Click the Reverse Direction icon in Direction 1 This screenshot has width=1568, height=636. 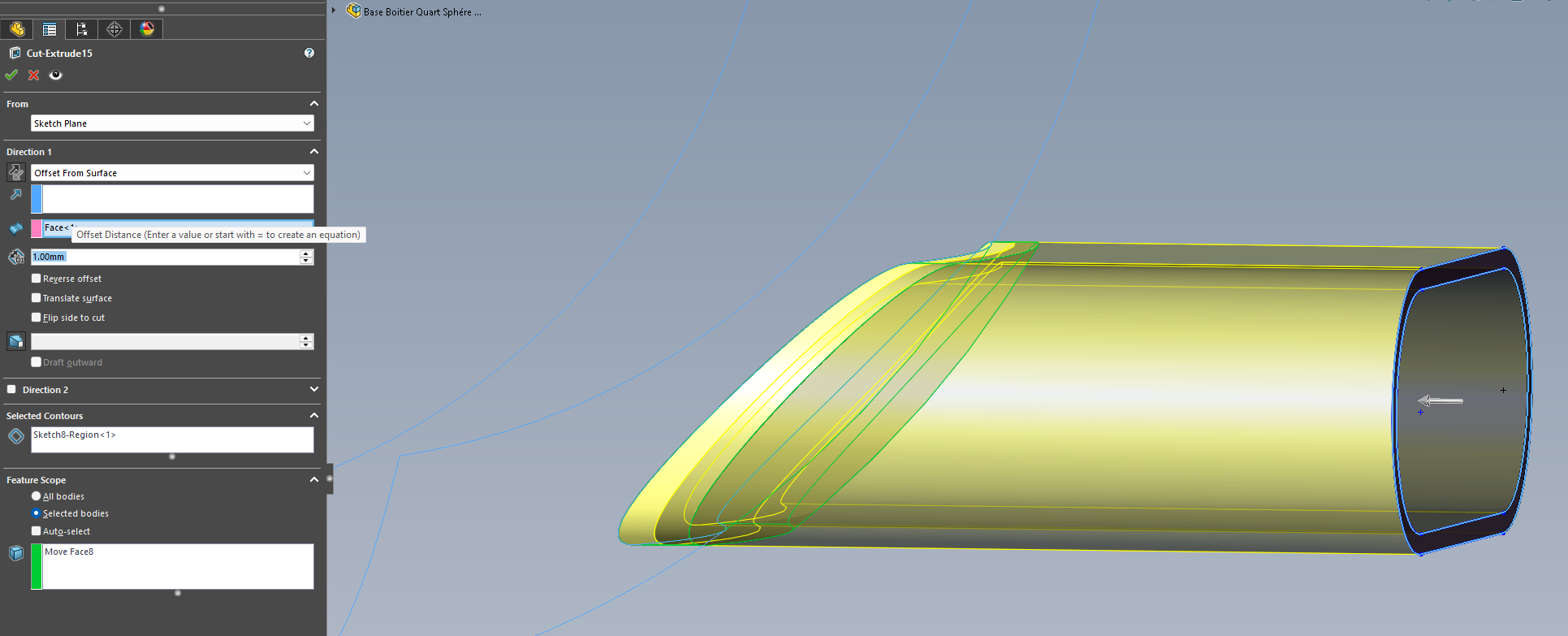pos(15,172)
